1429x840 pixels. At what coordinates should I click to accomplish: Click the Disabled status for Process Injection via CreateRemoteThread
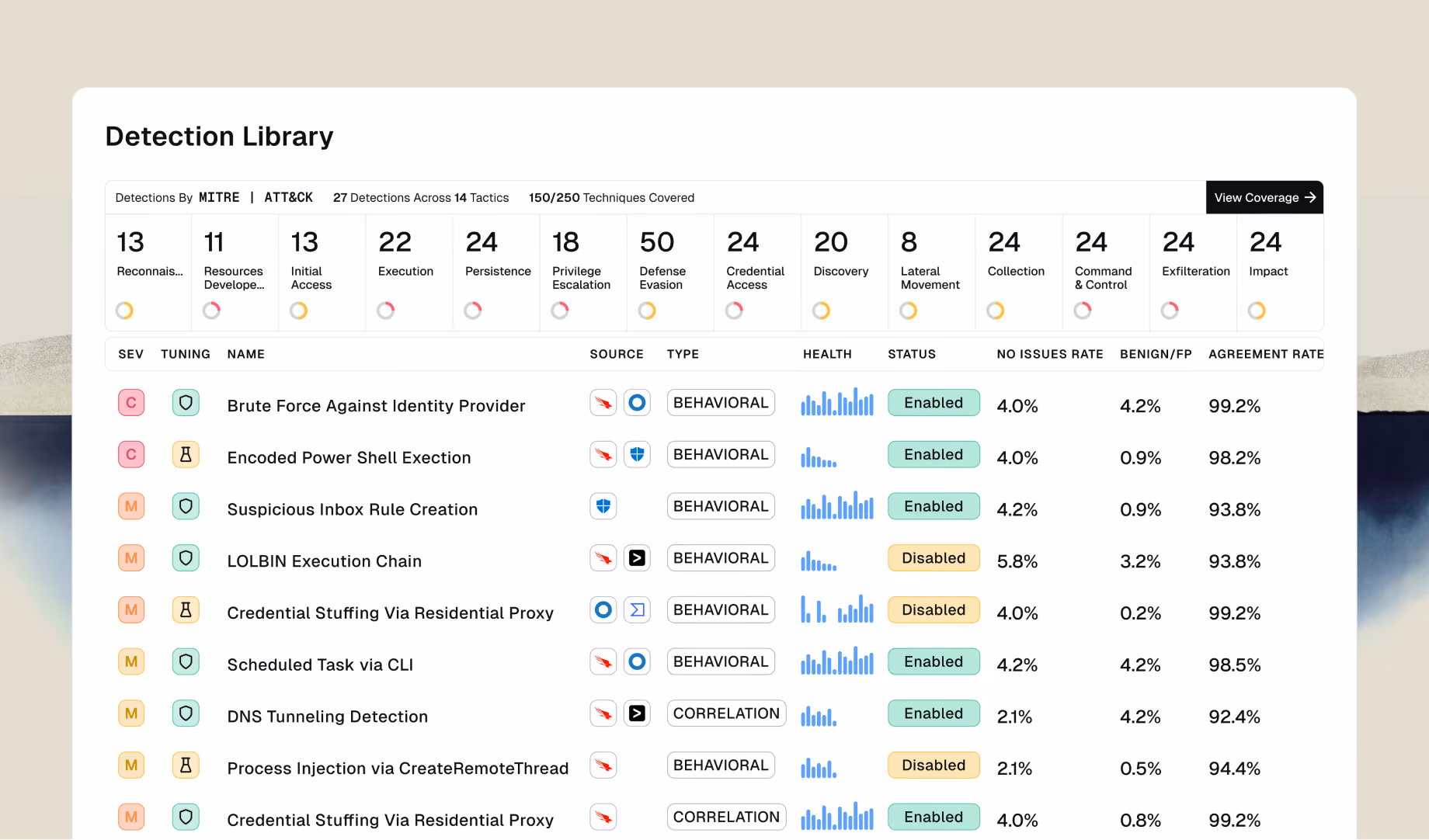(x=934, y=765)
